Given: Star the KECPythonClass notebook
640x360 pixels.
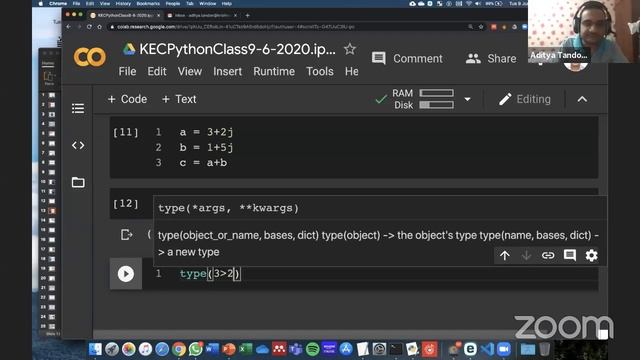Looking at the screenshot, I should click(x=350, y=49).
